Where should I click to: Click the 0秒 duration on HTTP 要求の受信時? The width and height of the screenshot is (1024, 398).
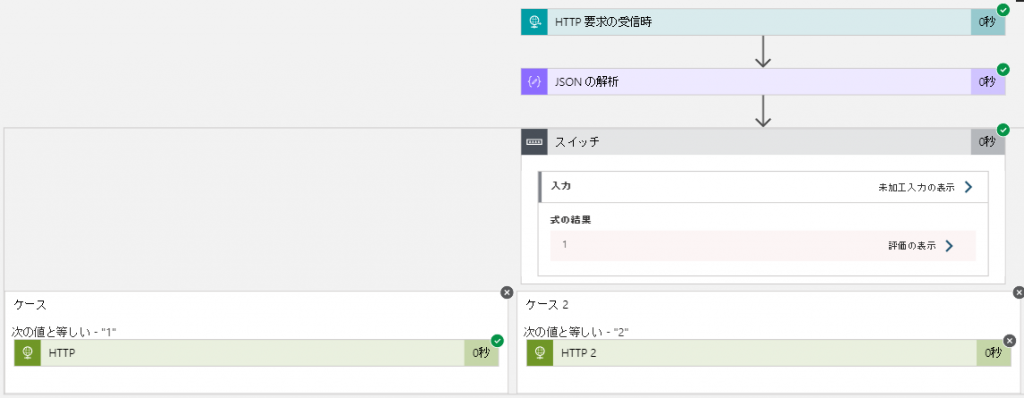click(x=987, y=22)
